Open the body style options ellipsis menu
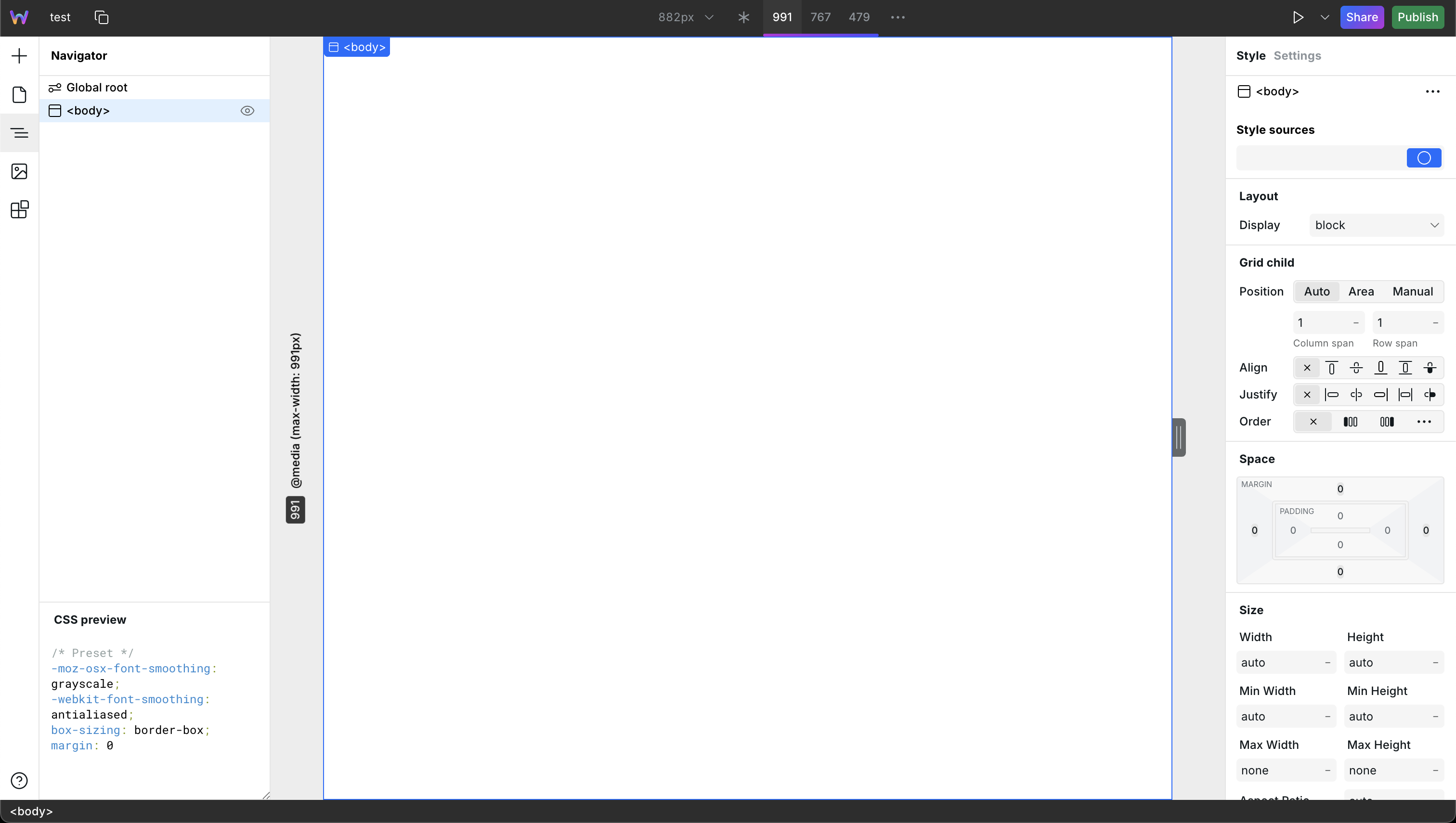This screenshot has width=1456, height=823. (x=1432, y=91)
